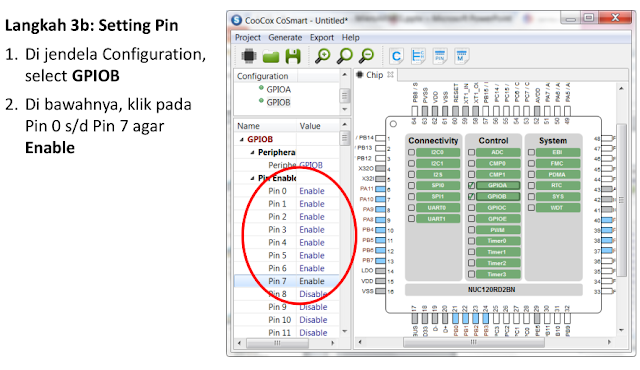This screenshot has width=640, height=370.
Task: Click the Configuration column header
Action: click(265, 76)
